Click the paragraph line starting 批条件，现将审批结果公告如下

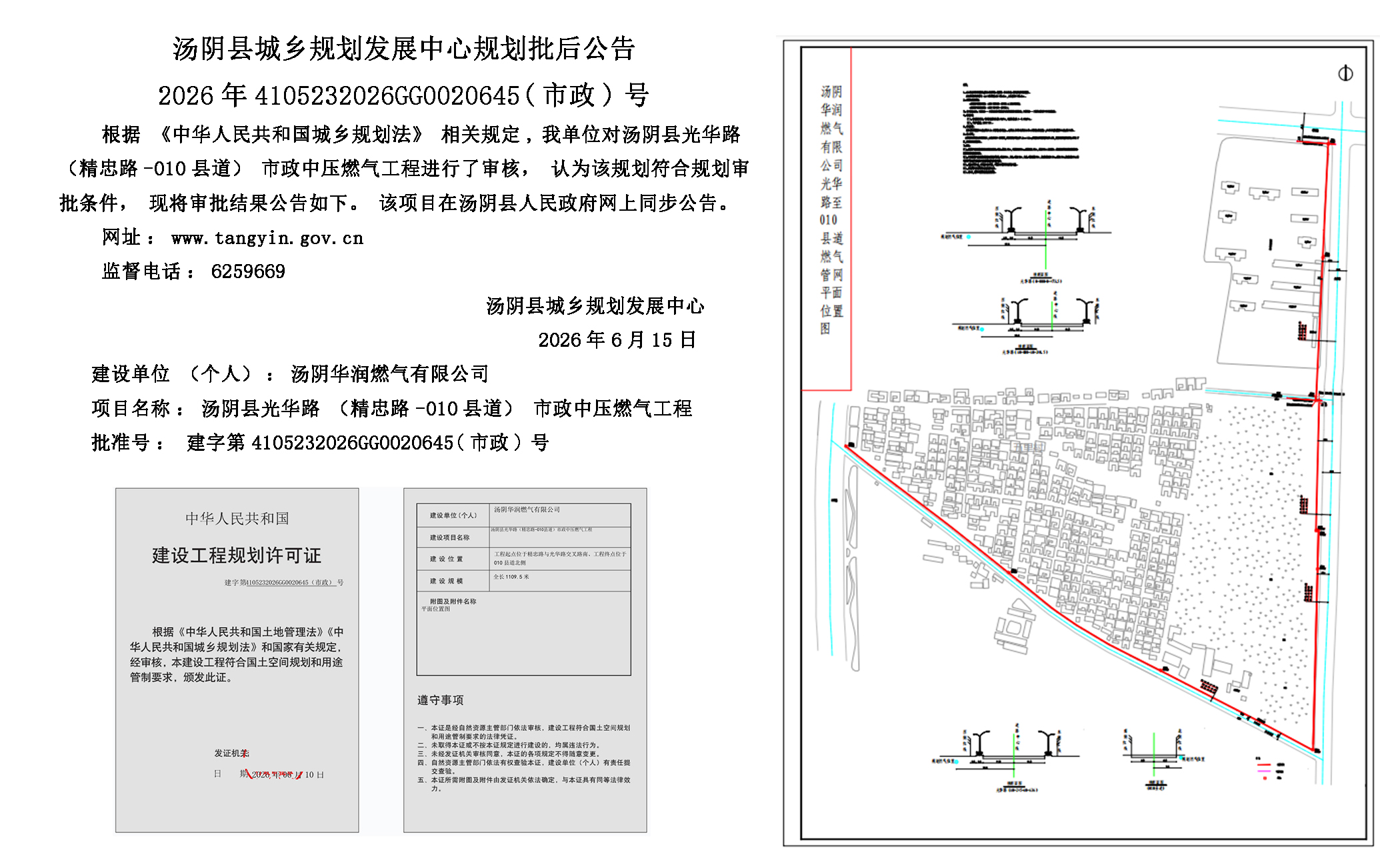click(x=397, y=203)
